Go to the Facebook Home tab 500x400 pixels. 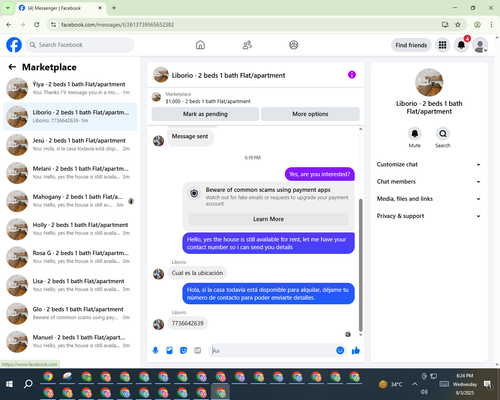200,45
